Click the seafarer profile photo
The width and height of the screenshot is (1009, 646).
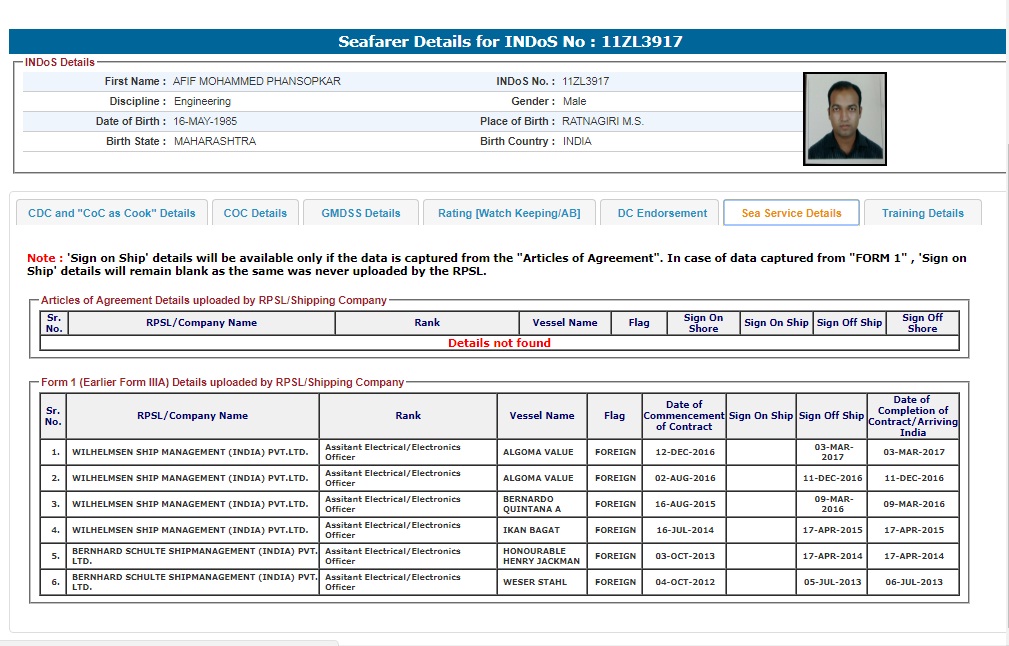tap(844, 118)
